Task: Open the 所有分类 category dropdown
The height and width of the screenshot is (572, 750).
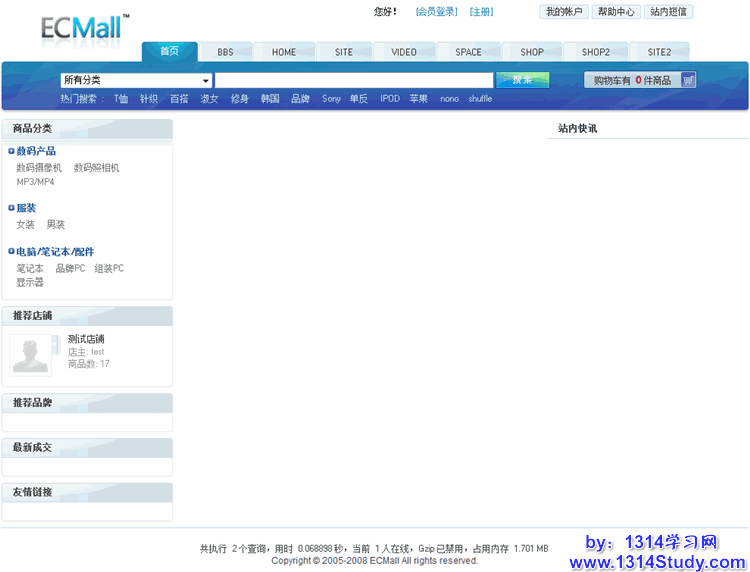Action: 136,80
